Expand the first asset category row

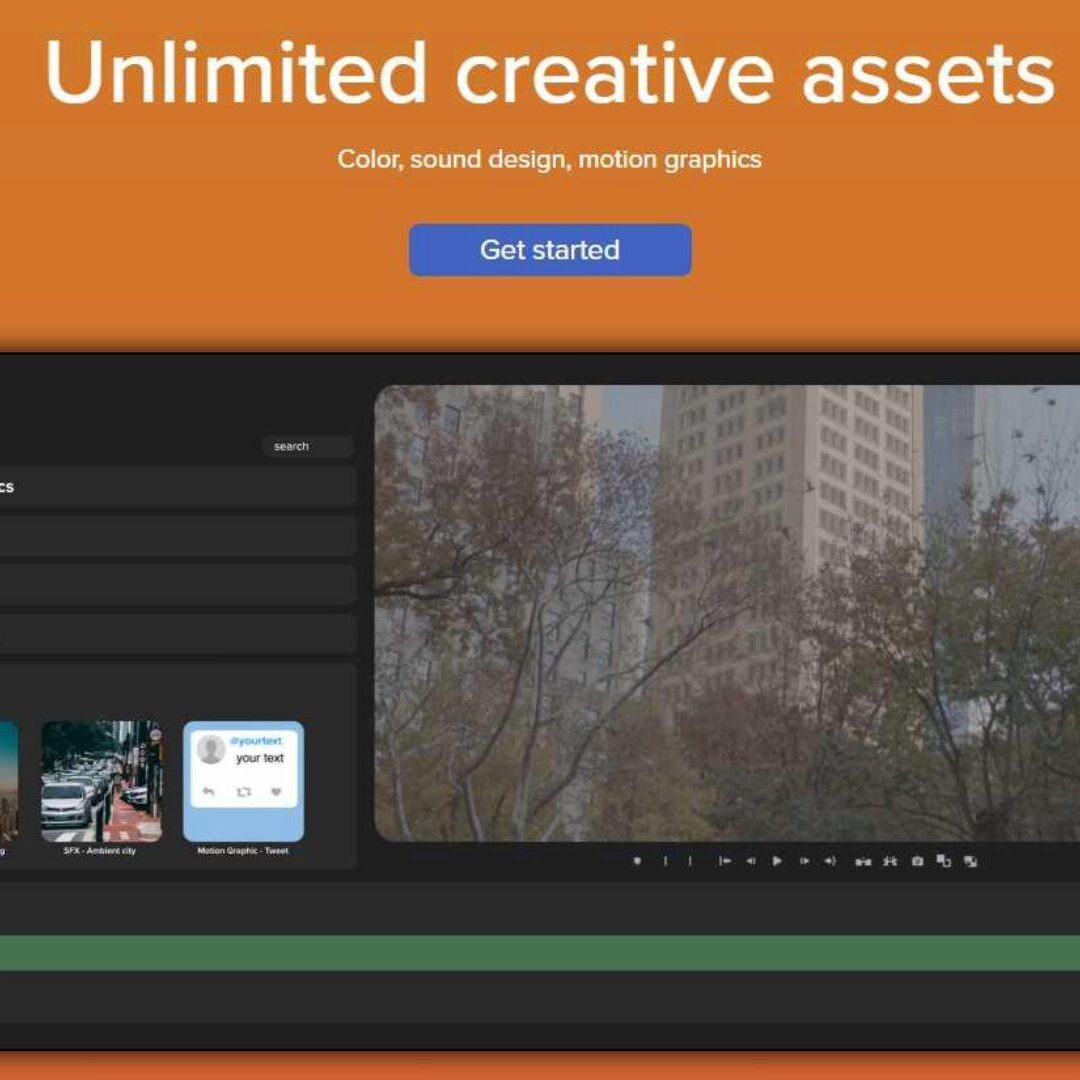[176, 487]
